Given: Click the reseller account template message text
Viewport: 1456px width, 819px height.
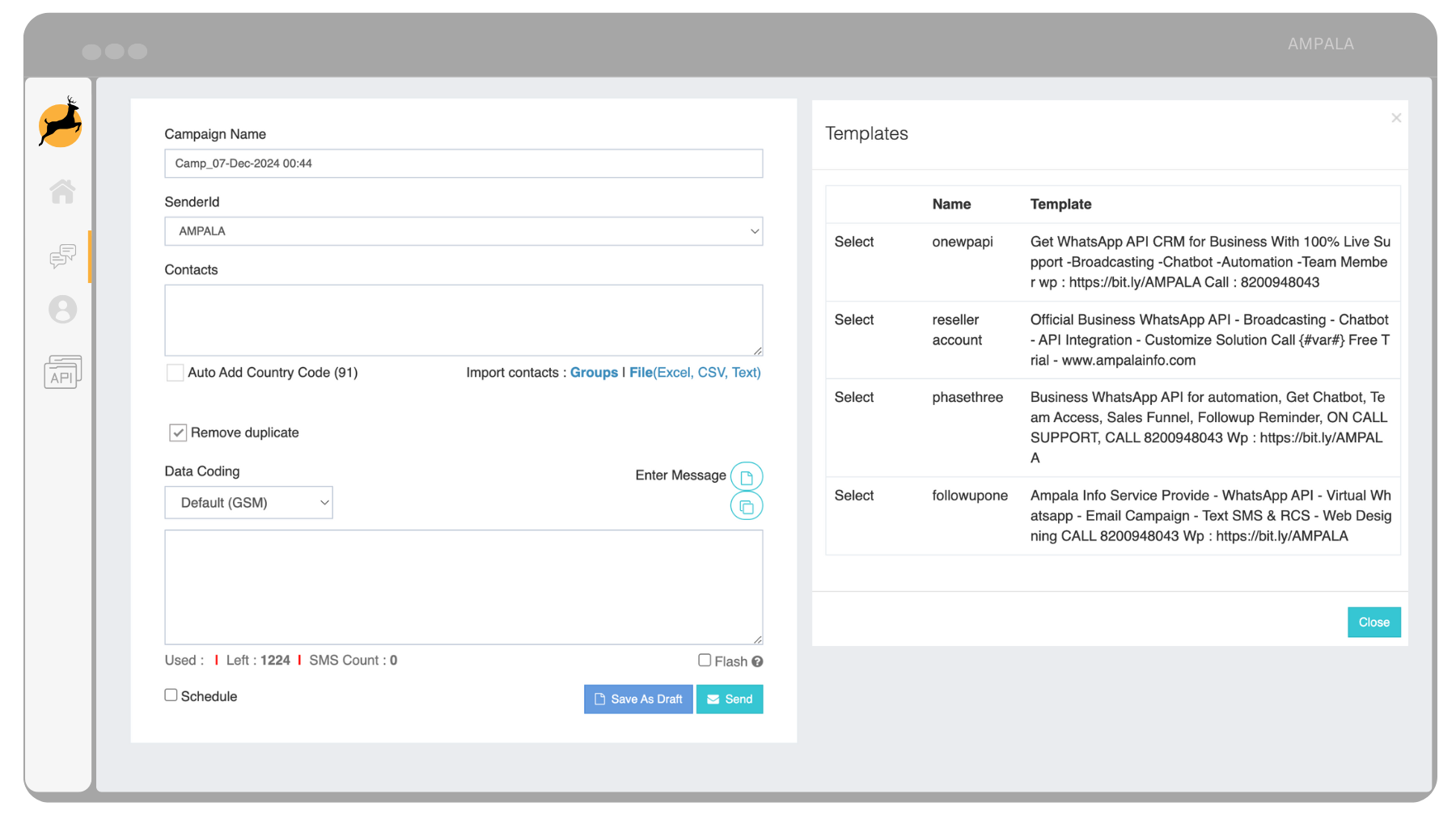Looking at the screenshot, I should [1209, 340].
